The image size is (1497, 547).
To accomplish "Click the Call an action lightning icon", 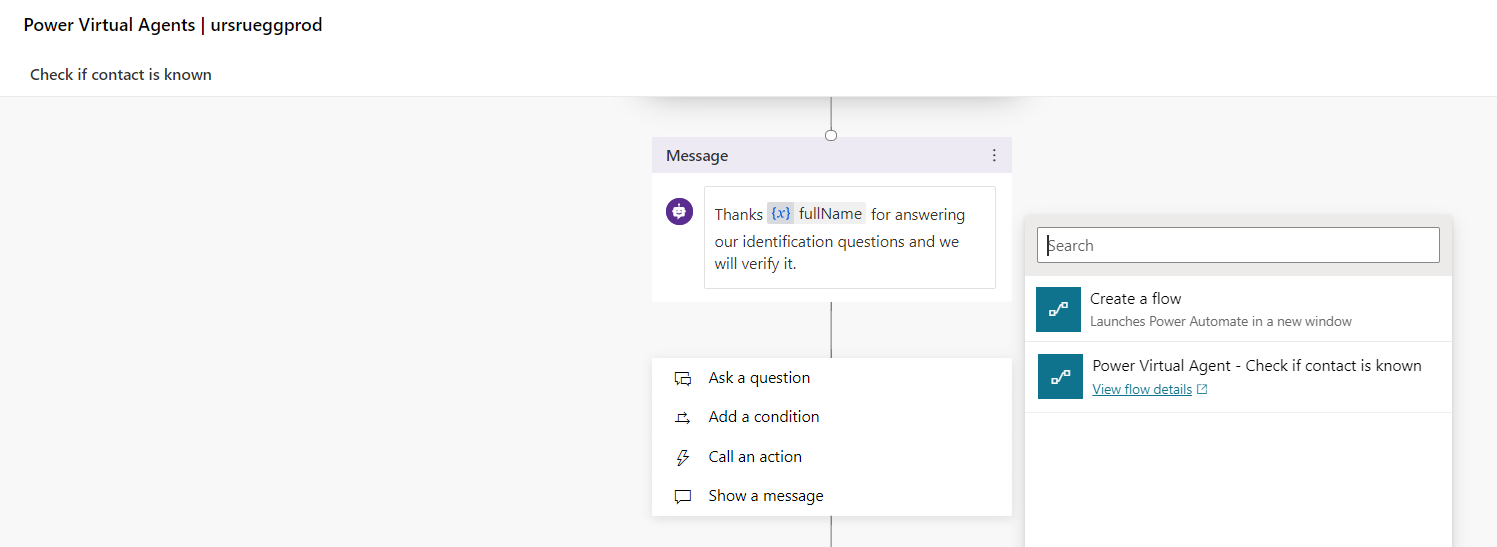I will (x=683, y=457).
